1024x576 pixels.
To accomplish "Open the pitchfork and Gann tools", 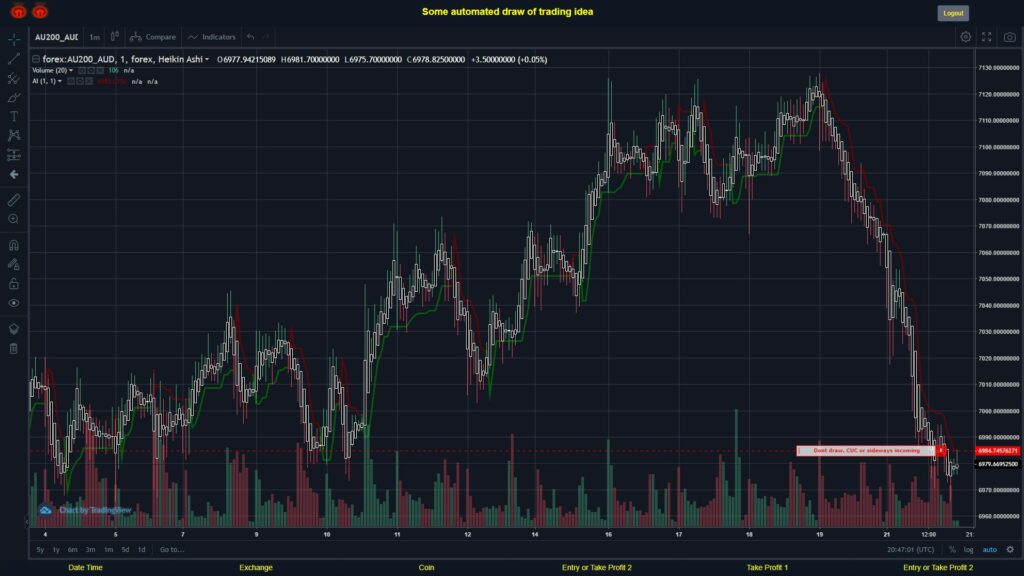I will pos(14,78).
